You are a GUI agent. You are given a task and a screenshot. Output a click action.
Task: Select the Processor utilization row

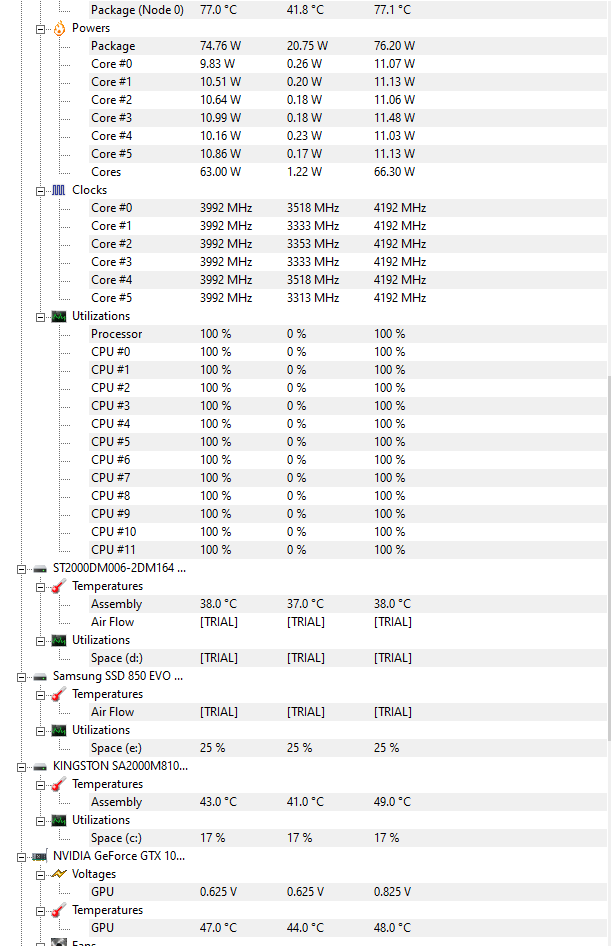(x=116, y=334)
